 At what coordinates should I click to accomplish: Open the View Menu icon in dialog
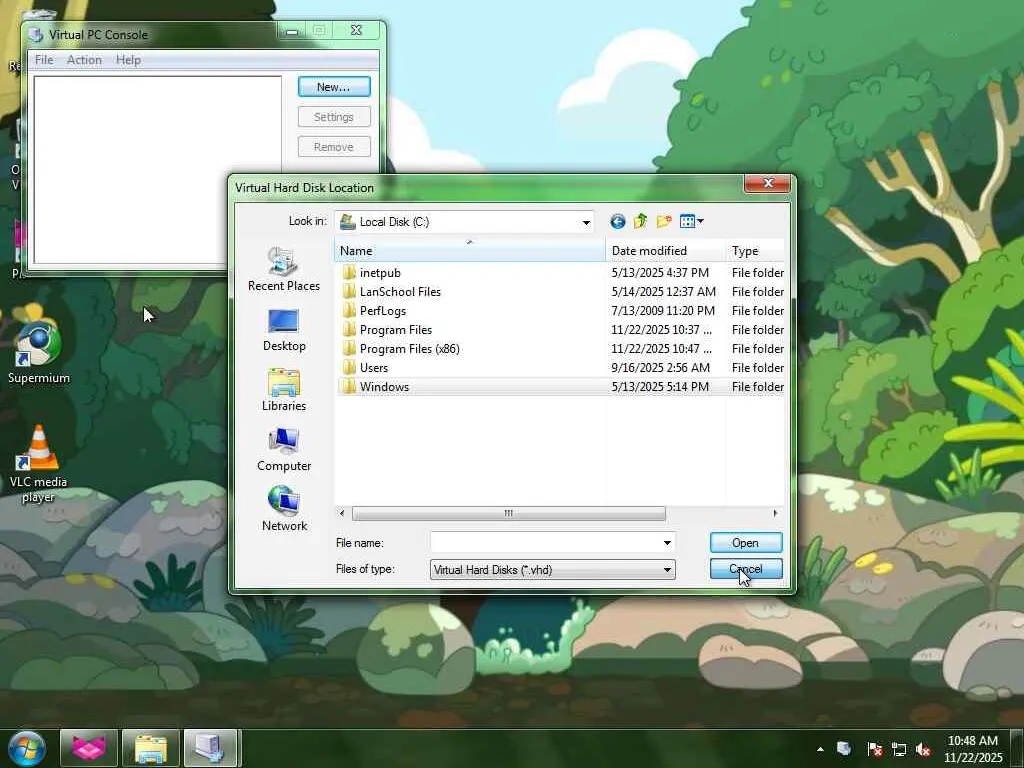tap(691, 221)
